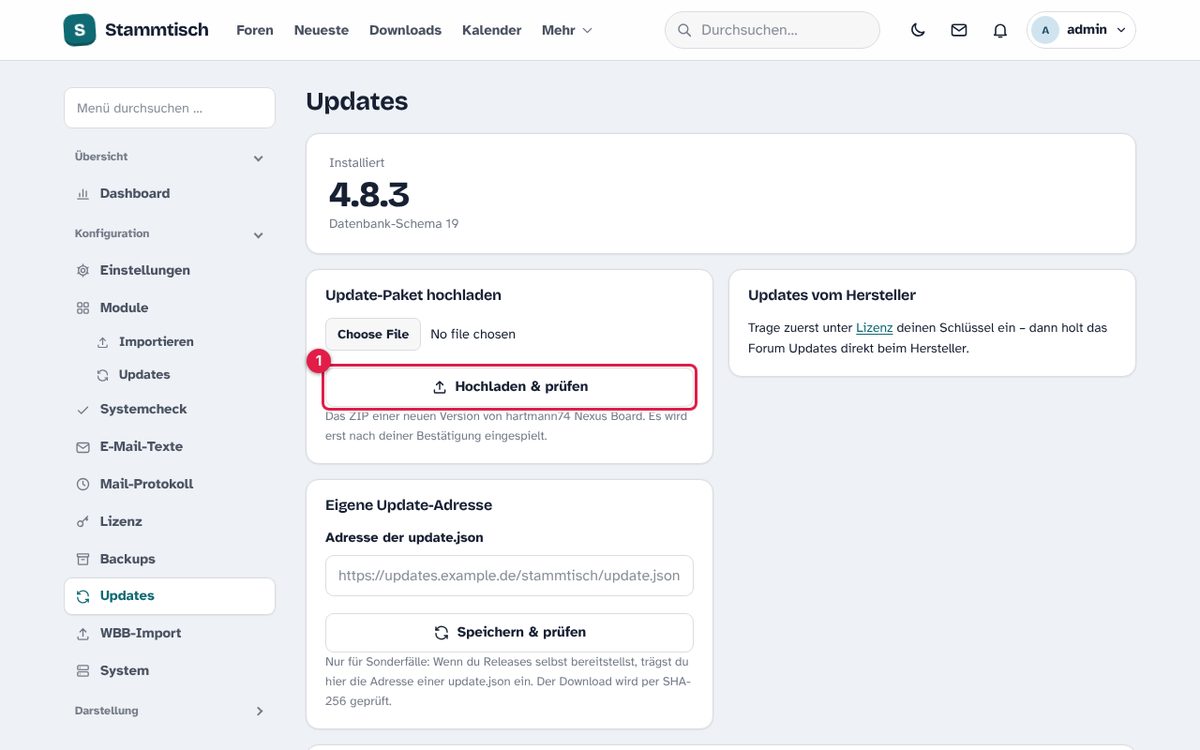Focus the Durchsuchen search field
Image resolution: width=1200 pixels, height=750 pixels.
(x=772, y=30)
